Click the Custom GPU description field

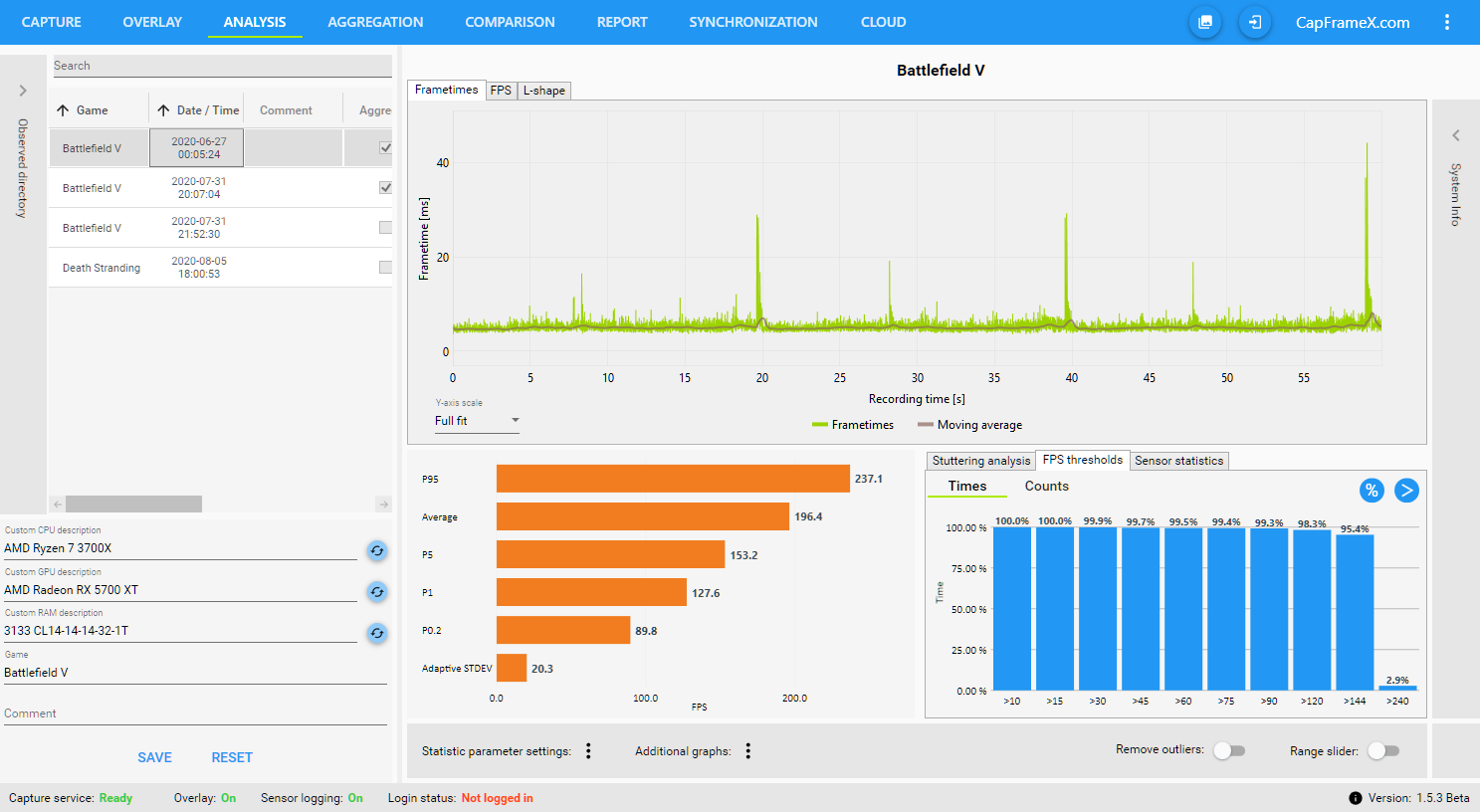[180, 590]
